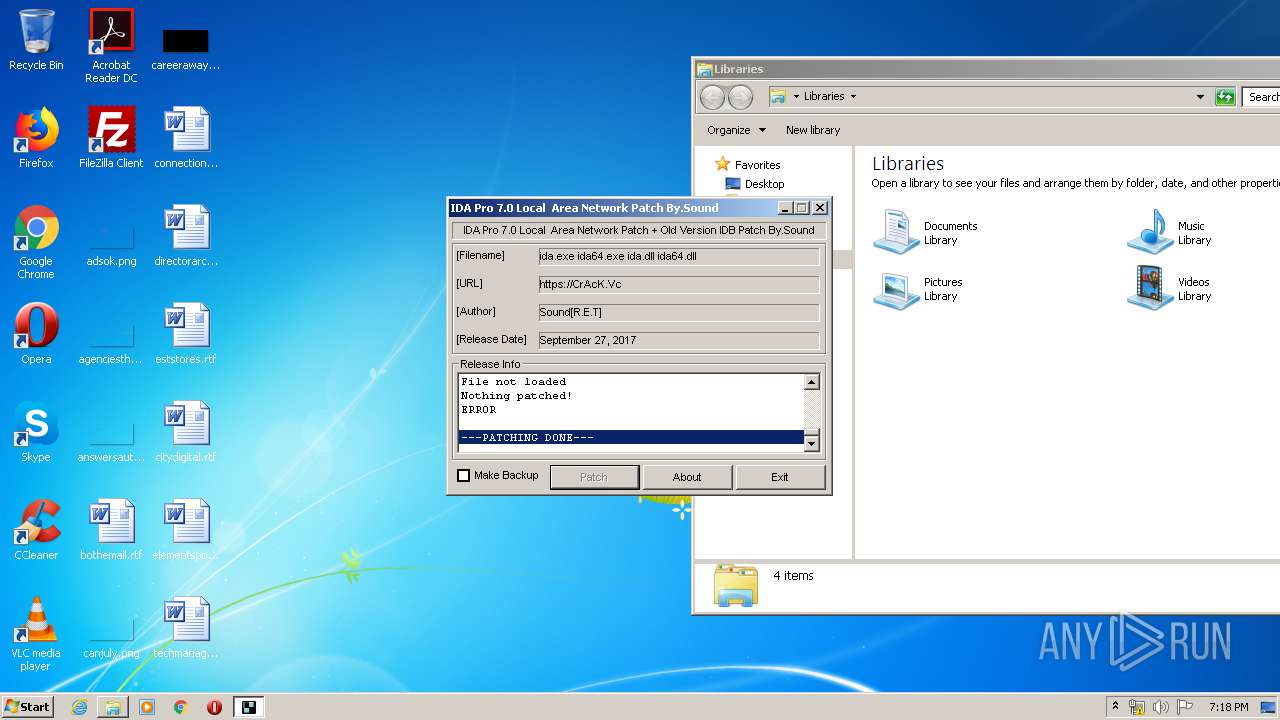
Task: Click the Patch button
Action: point(594,477)
